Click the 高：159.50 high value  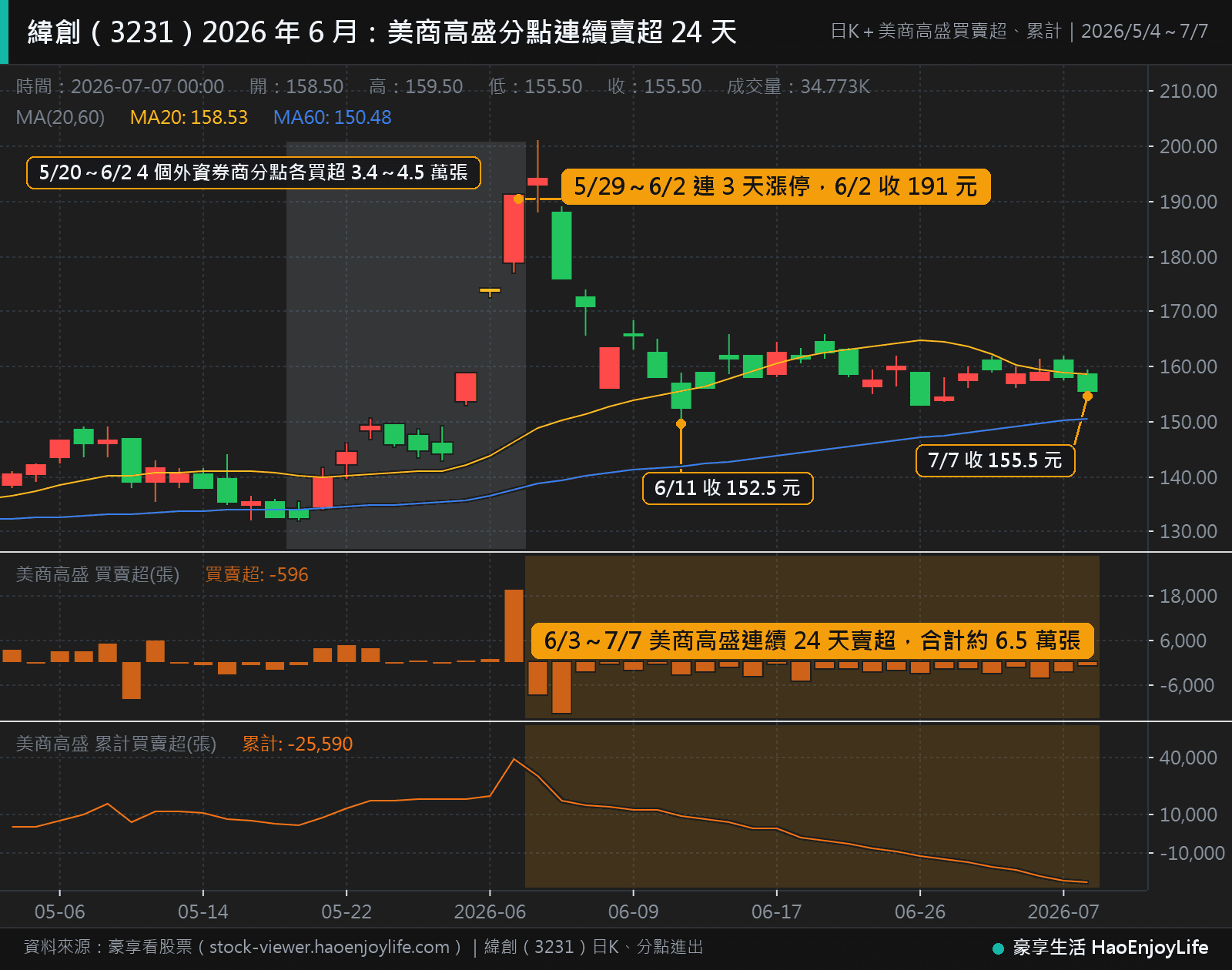click(x=416, y=86)
